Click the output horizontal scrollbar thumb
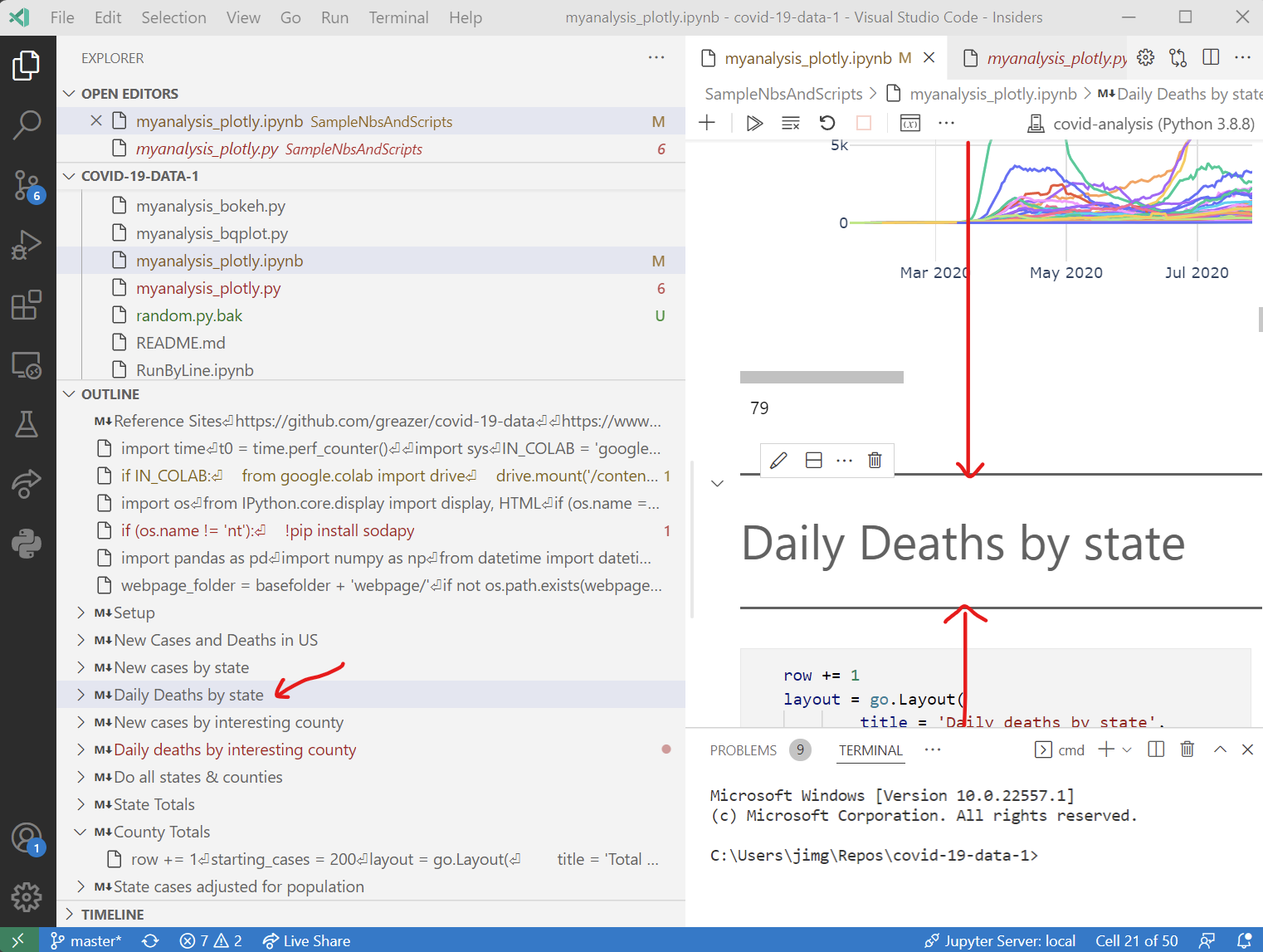This screenshot has width=1263, height=952. click(822, 377)
